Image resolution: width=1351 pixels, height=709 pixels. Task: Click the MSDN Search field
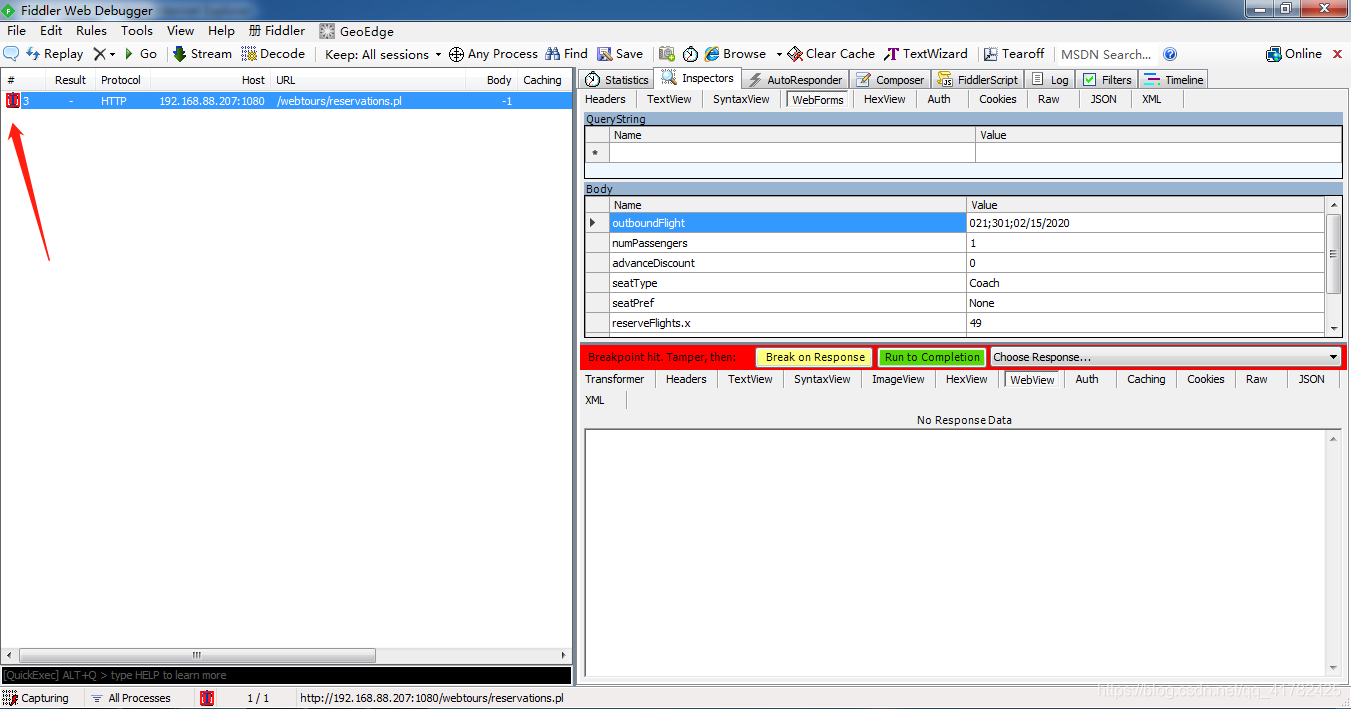1107,54
